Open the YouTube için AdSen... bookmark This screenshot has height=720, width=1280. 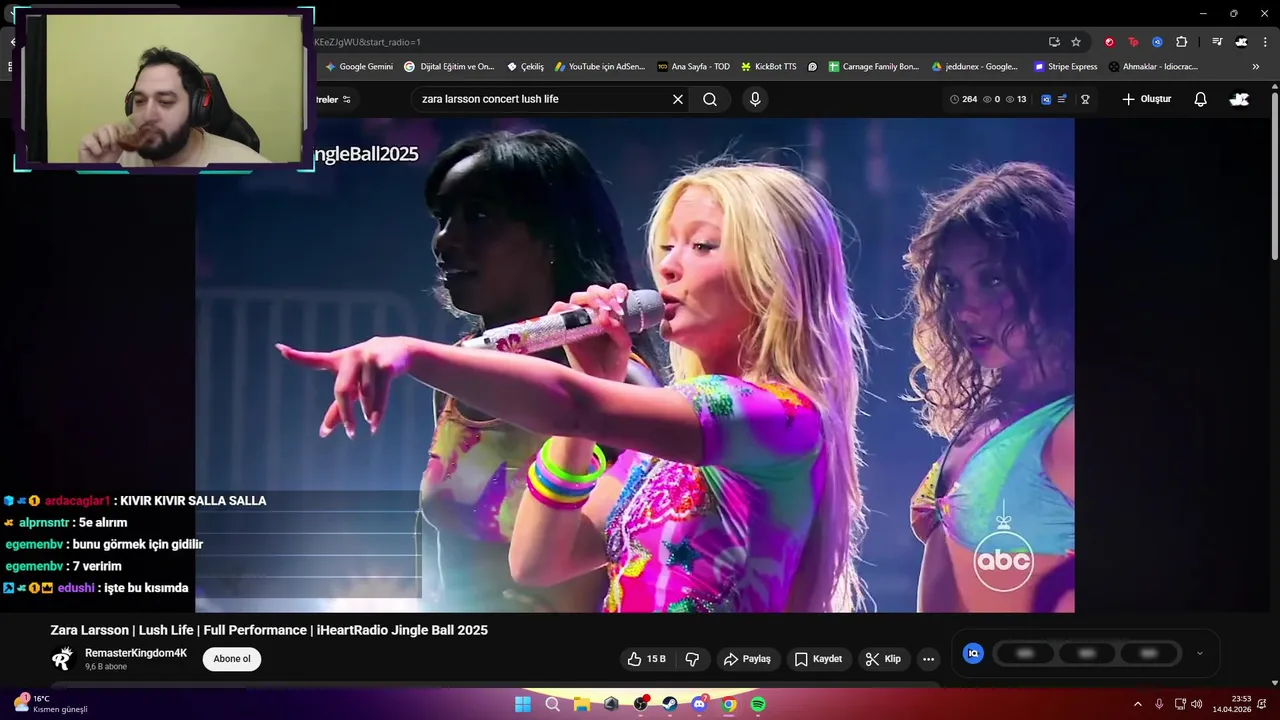600,67
